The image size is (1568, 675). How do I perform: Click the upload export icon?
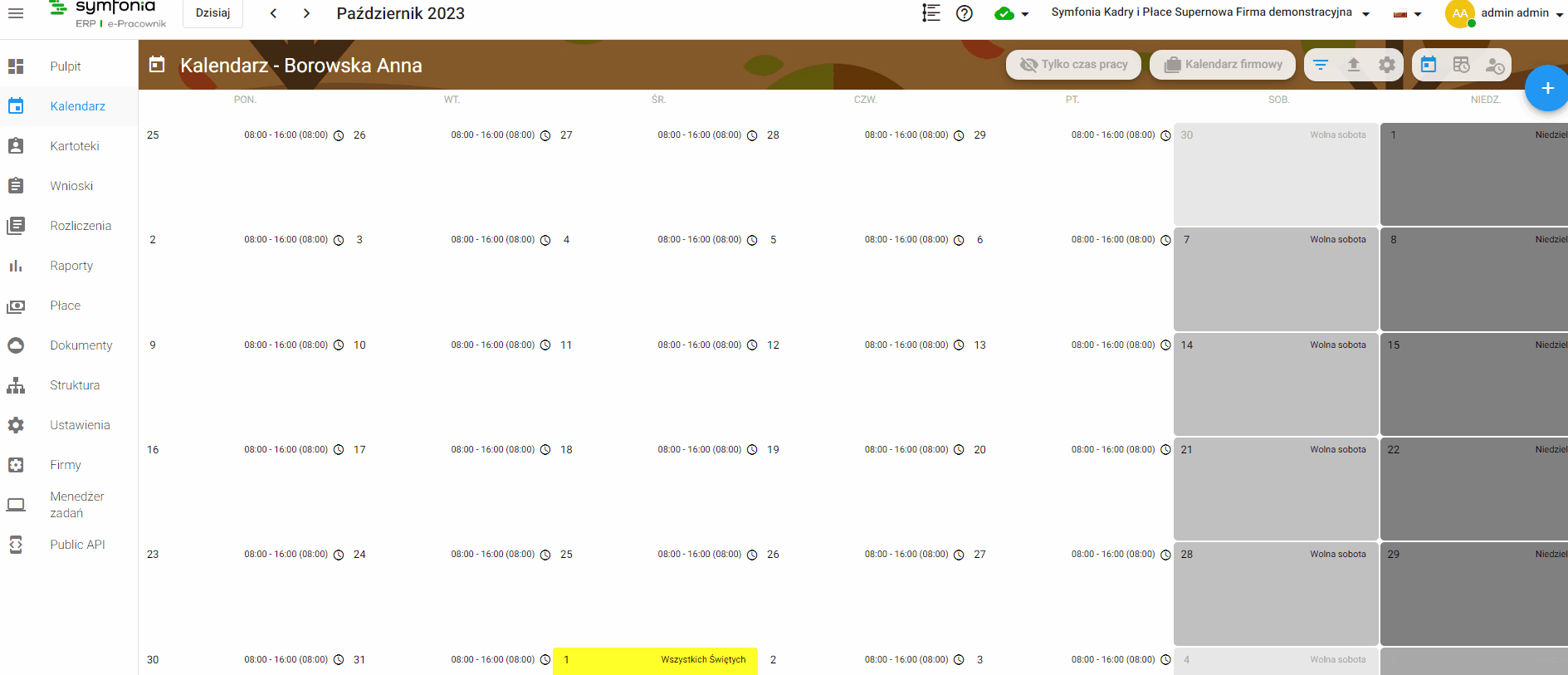[x=1354, y=65]
